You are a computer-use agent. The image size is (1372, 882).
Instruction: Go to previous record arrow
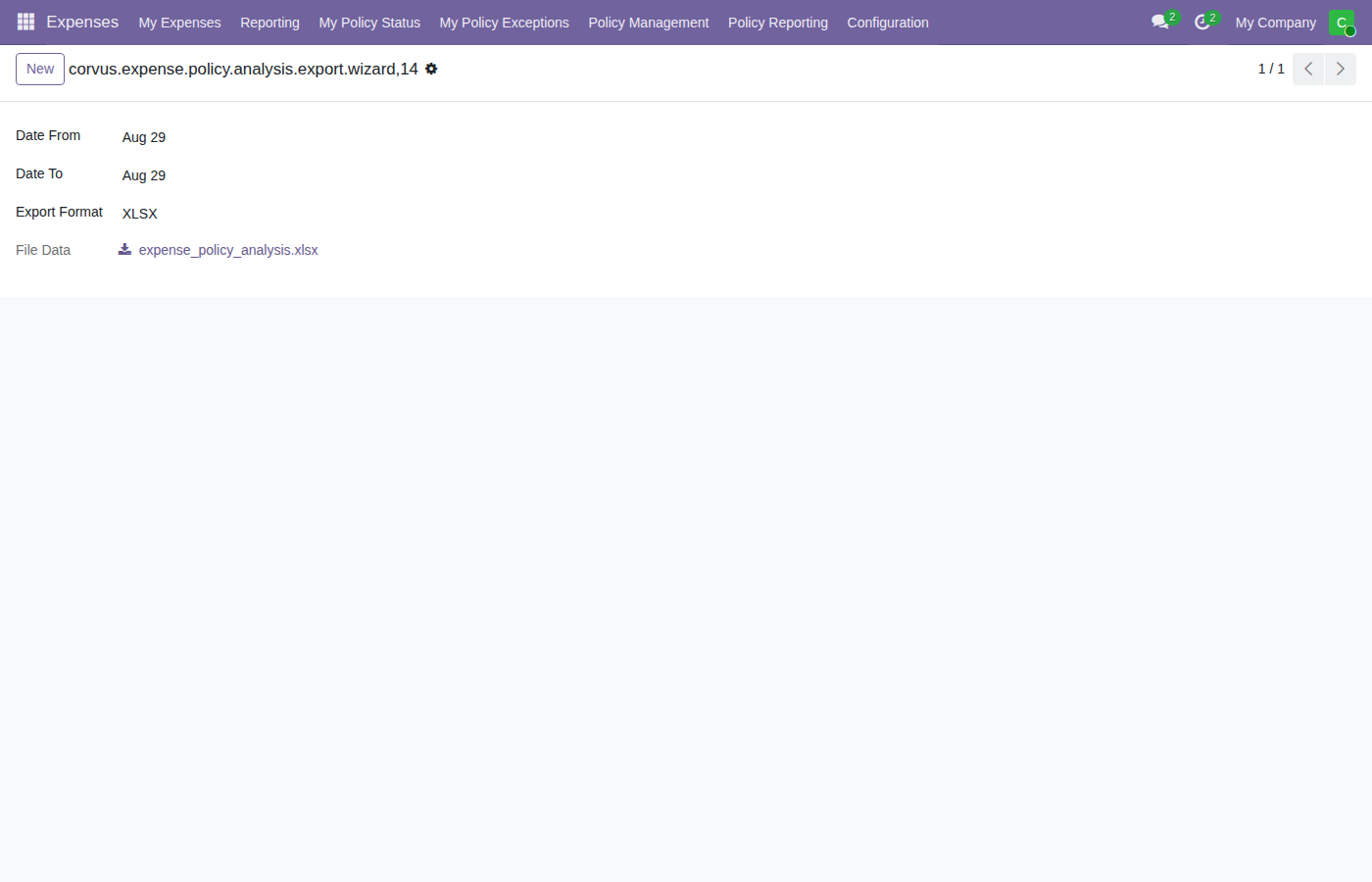tap(1308, 69)
